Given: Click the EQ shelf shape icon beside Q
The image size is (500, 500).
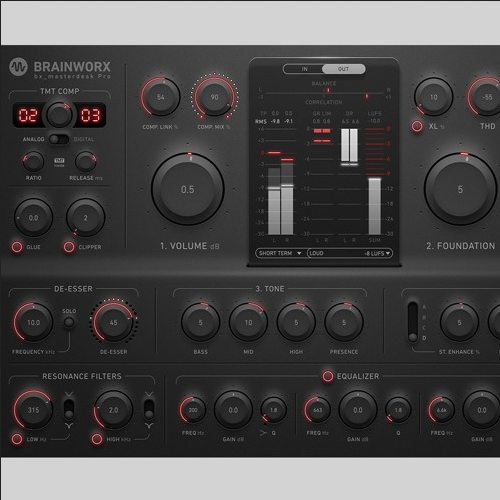Looking at the screenshot, I should (263, 433).
